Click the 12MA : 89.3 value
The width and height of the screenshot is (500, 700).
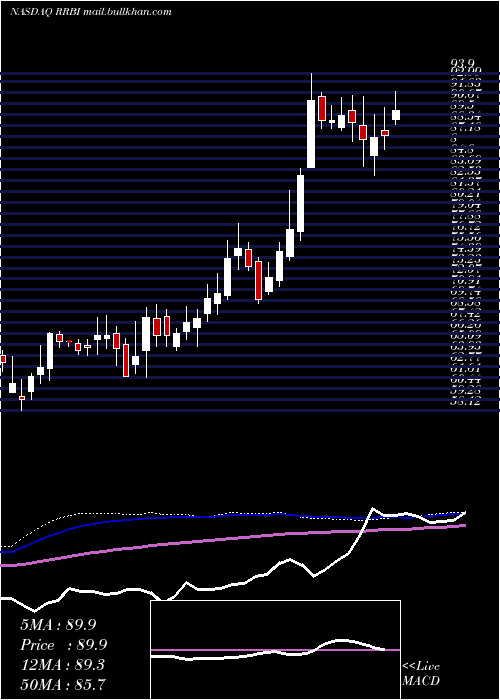pos(62,665)
